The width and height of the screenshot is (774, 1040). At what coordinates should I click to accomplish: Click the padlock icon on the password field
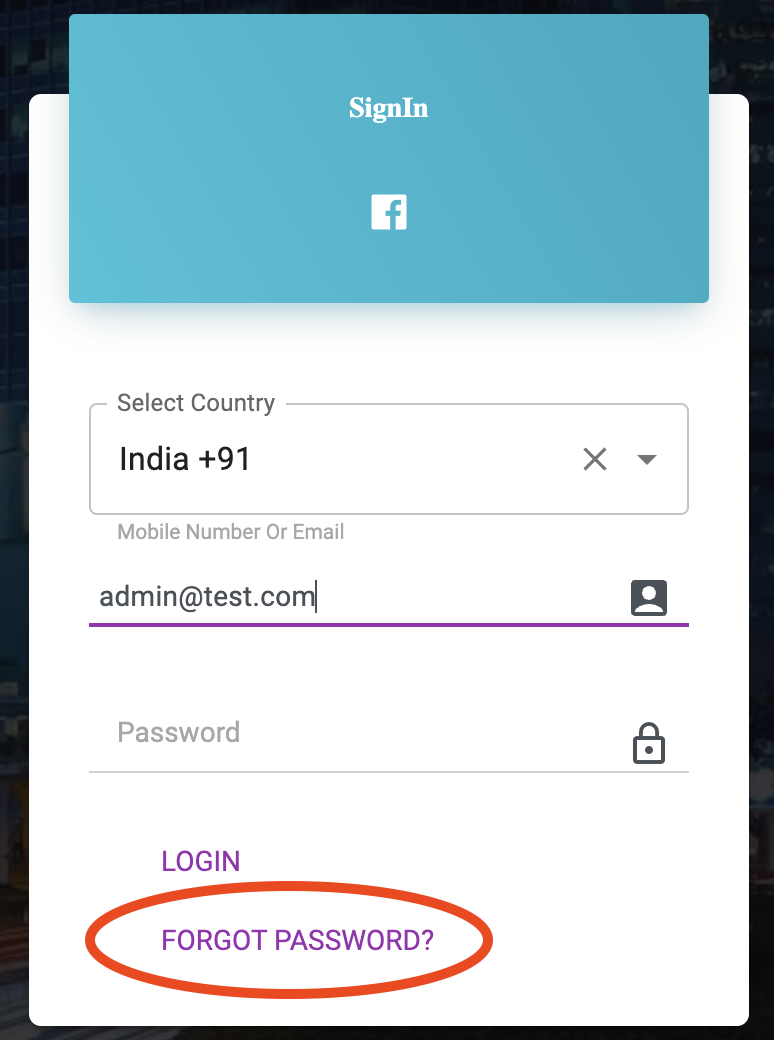(648, 743)
